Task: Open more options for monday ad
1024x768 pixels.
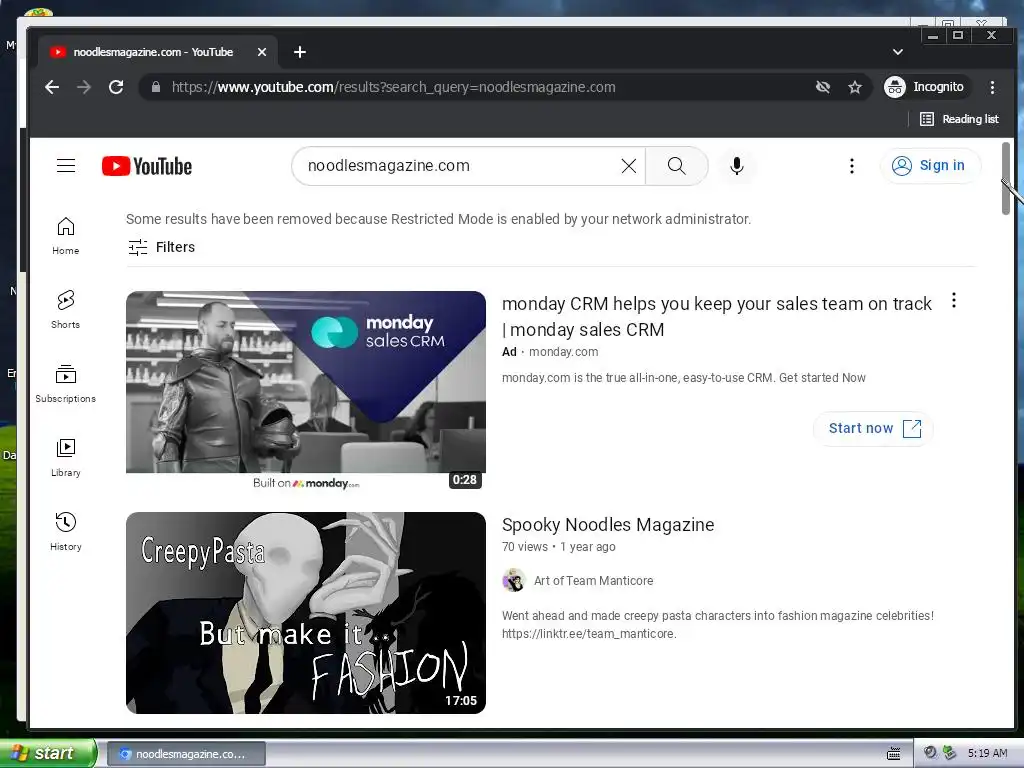Action: tap(953, 300)
